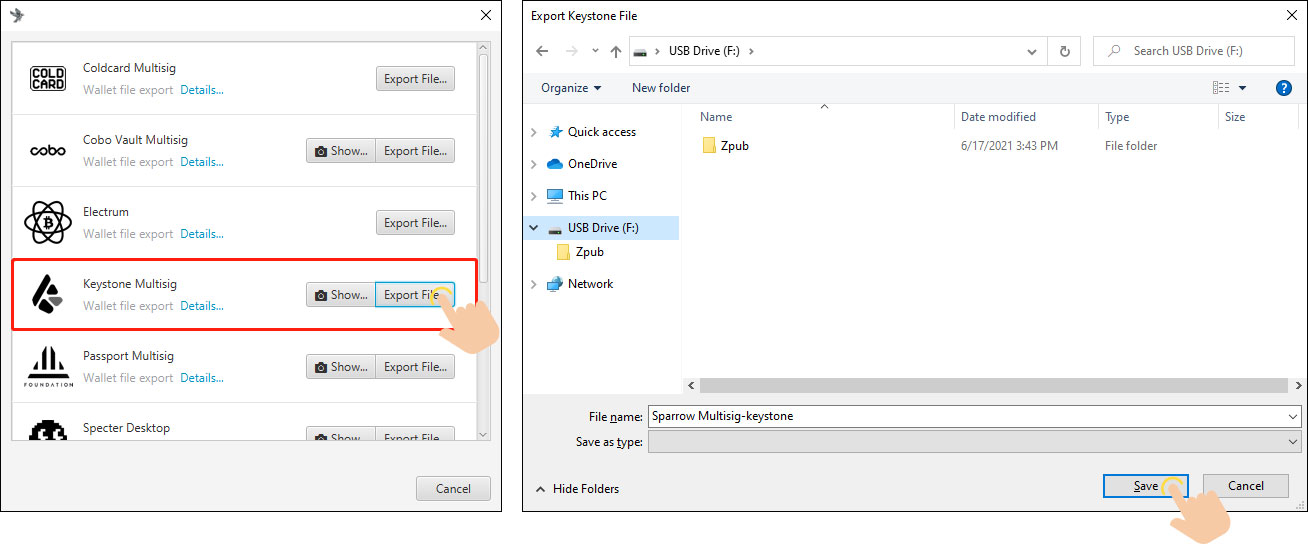Open the view options dropdown arrow
The image size is (1308, 544).
[1243, 88]
